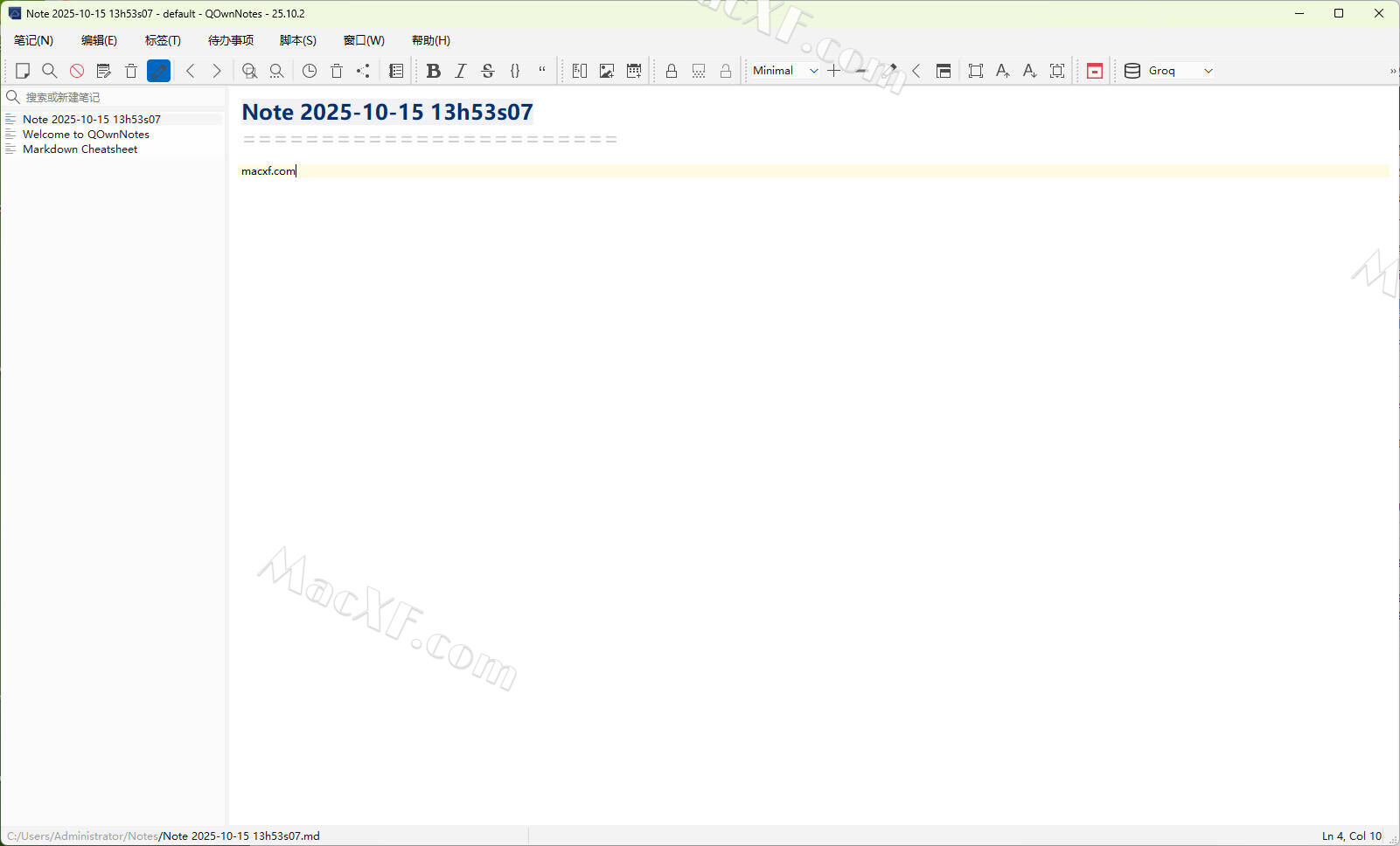
Task: Open the Markdown Cheatsheet note
Action: (x=80, y=149)
